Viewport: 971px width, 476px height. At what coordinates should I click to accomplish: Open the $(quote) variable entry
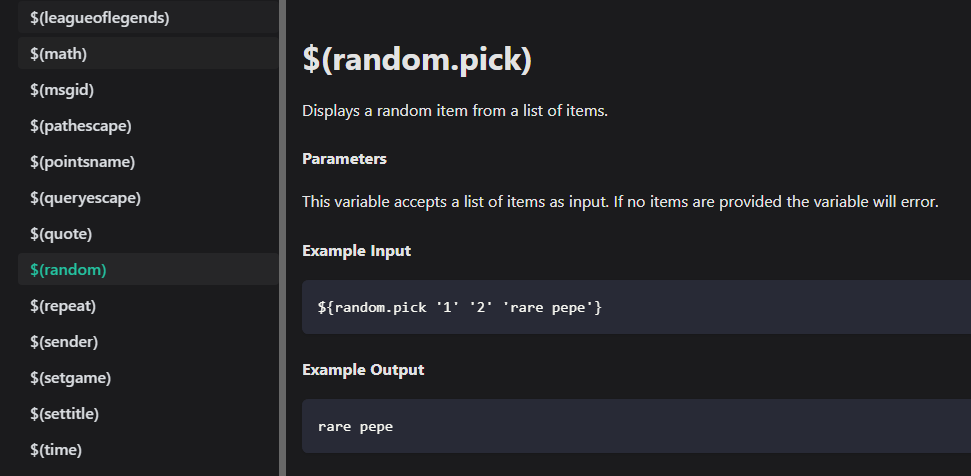pyautogui.click(x=148, y=233)
